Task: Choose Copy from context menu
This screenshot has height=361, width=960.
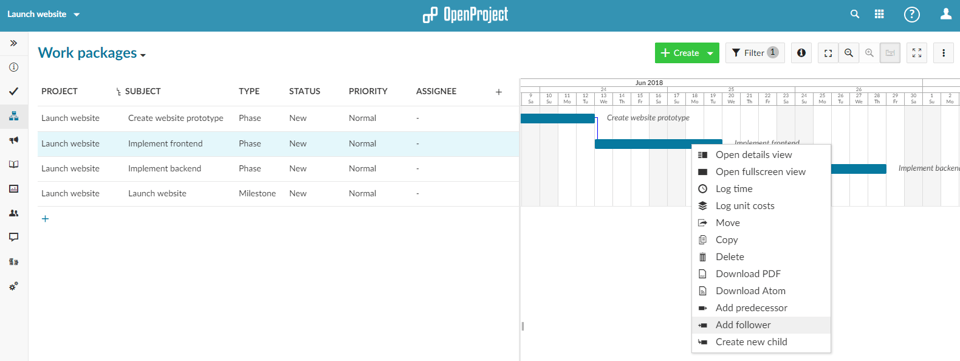Action: tap(761, 240)
